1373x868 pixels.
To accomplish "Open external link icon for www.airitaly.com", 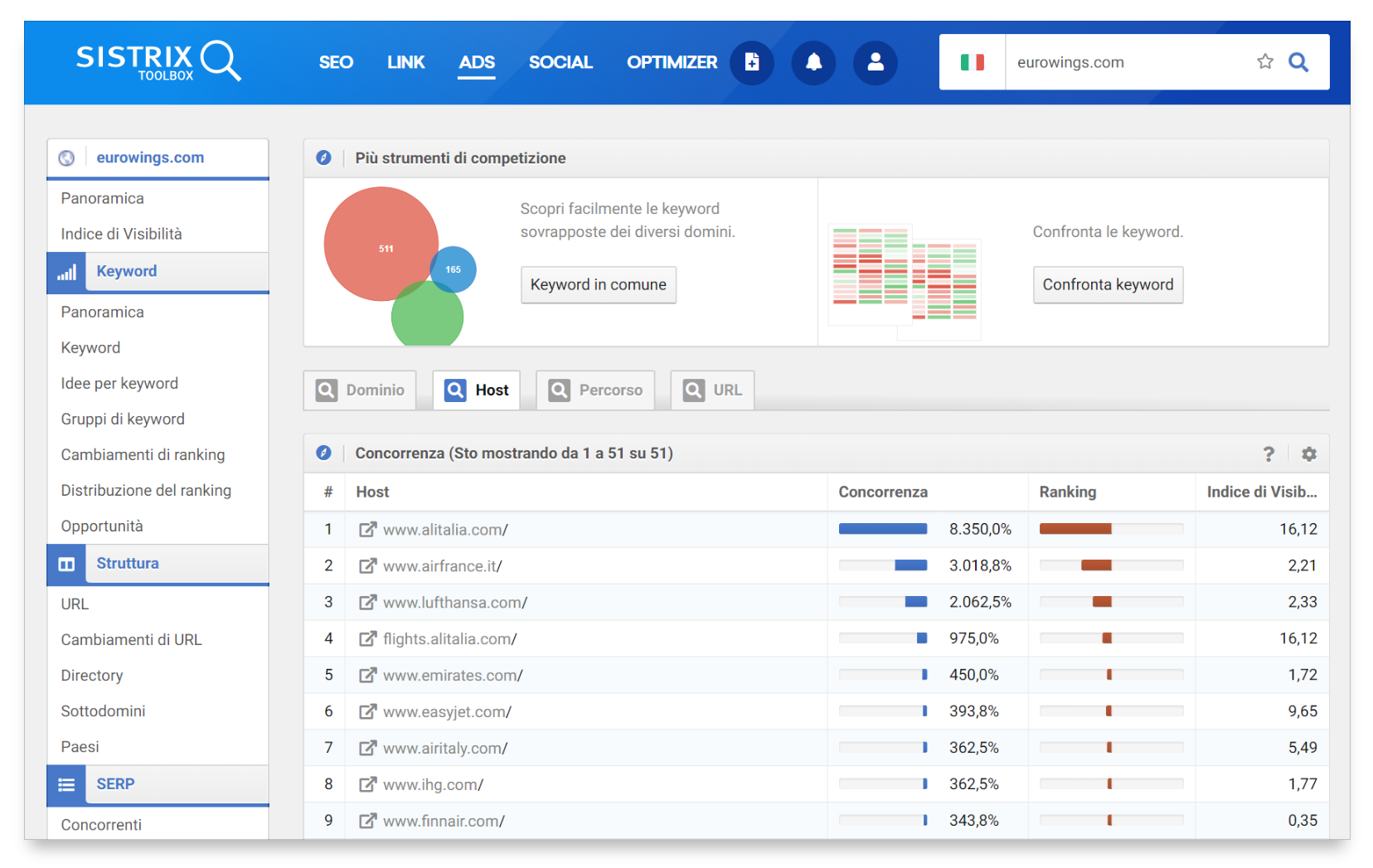I will pos(367,748).
